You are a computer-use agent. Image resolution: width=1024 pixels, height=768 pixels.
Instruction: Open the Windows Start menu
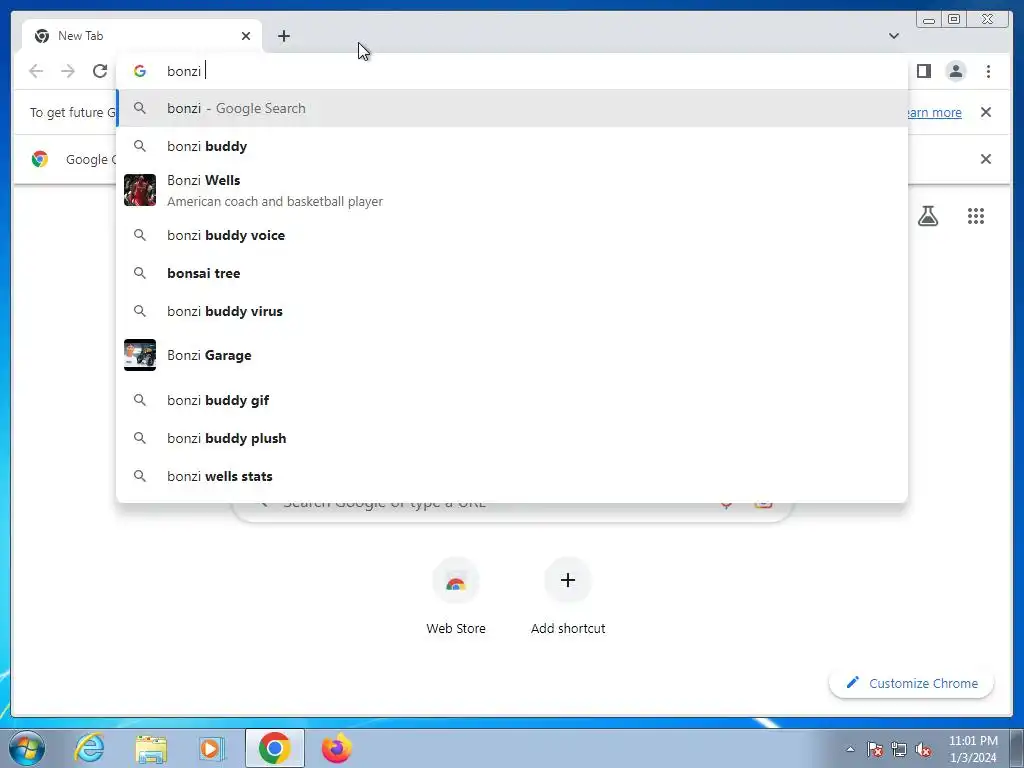coord(27,748)
